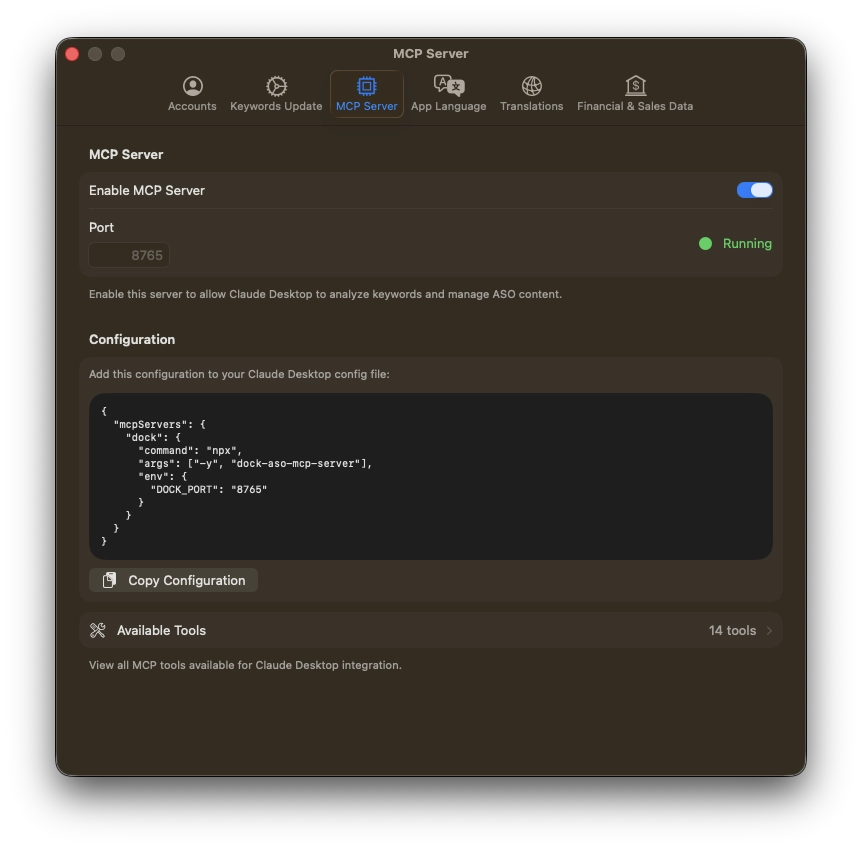Close the MCP Server window
This screenshot has width=862, height=850.
pyautogui.click(x=72, y=54)
